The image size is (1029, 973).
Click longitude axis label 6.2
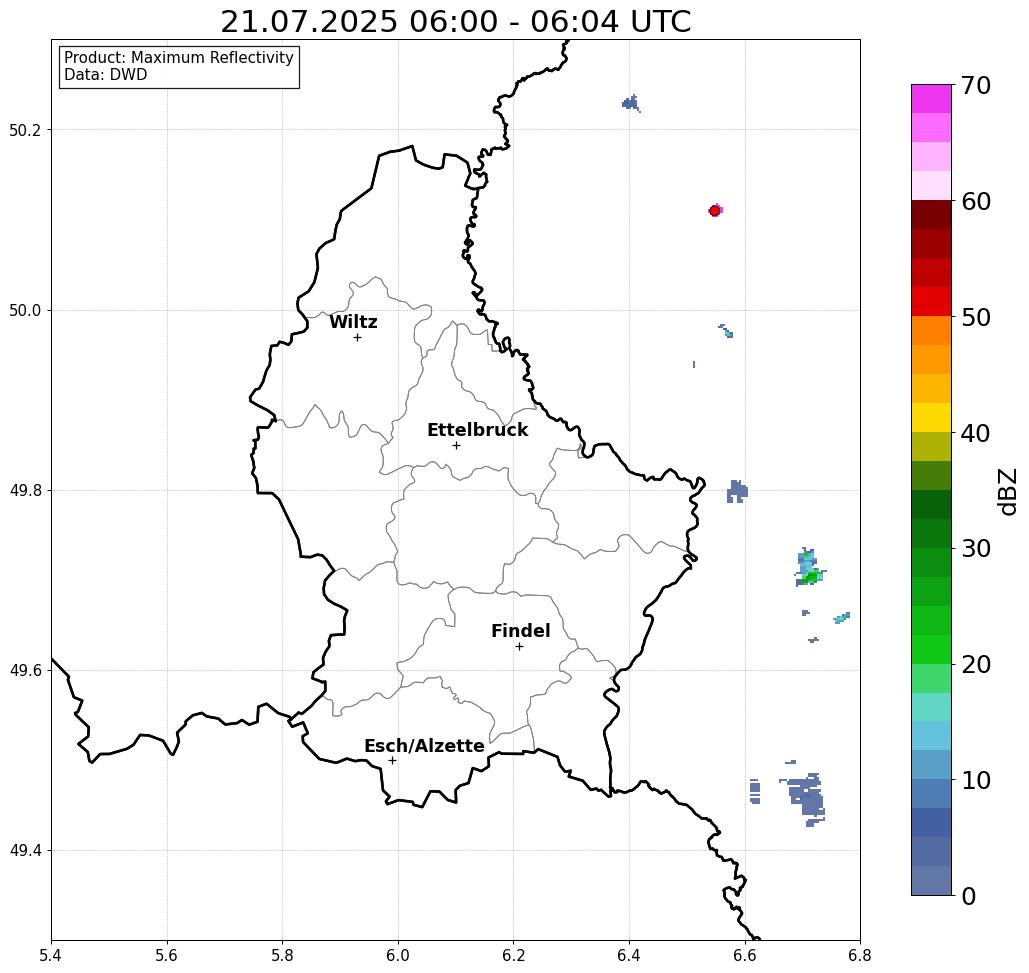tap(514, 955)
